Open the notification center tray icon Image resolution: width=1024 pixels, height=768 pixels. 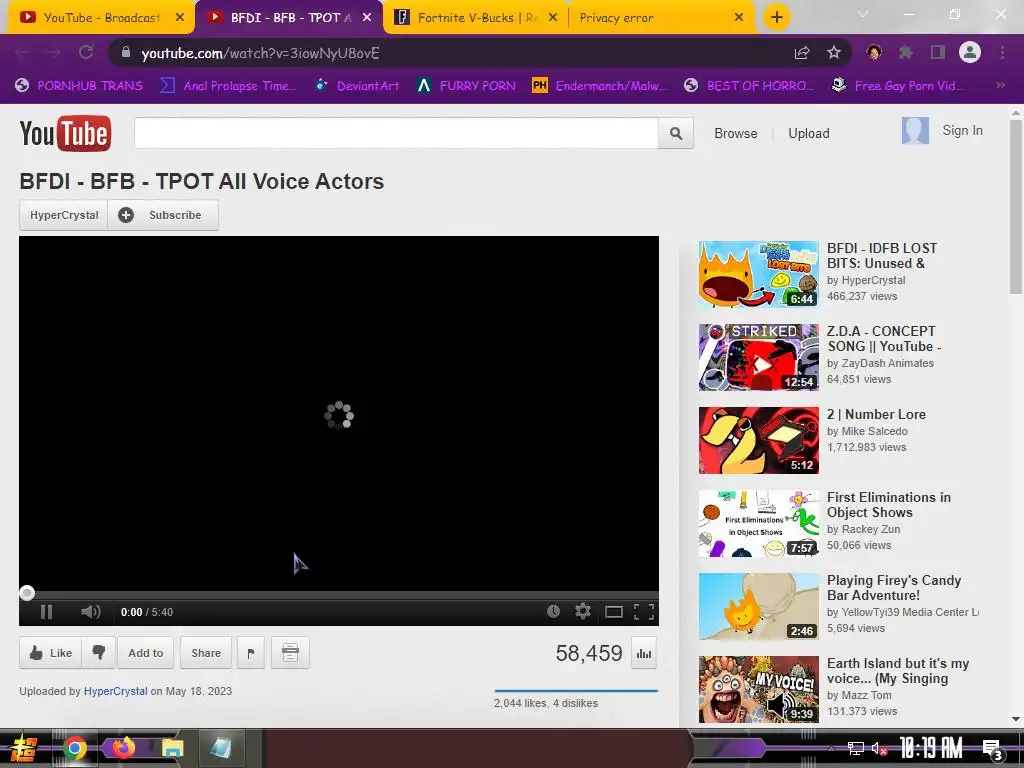(x=993, y=749)
